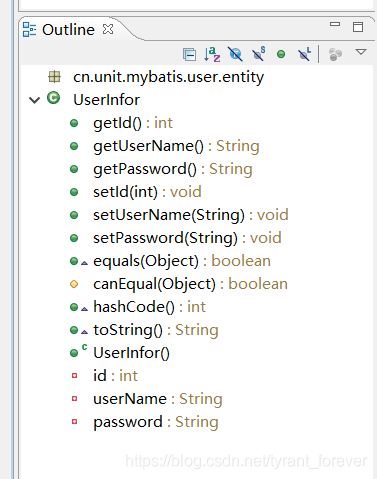Toggle Hide Non-Public Members green dot

[281, 54]
